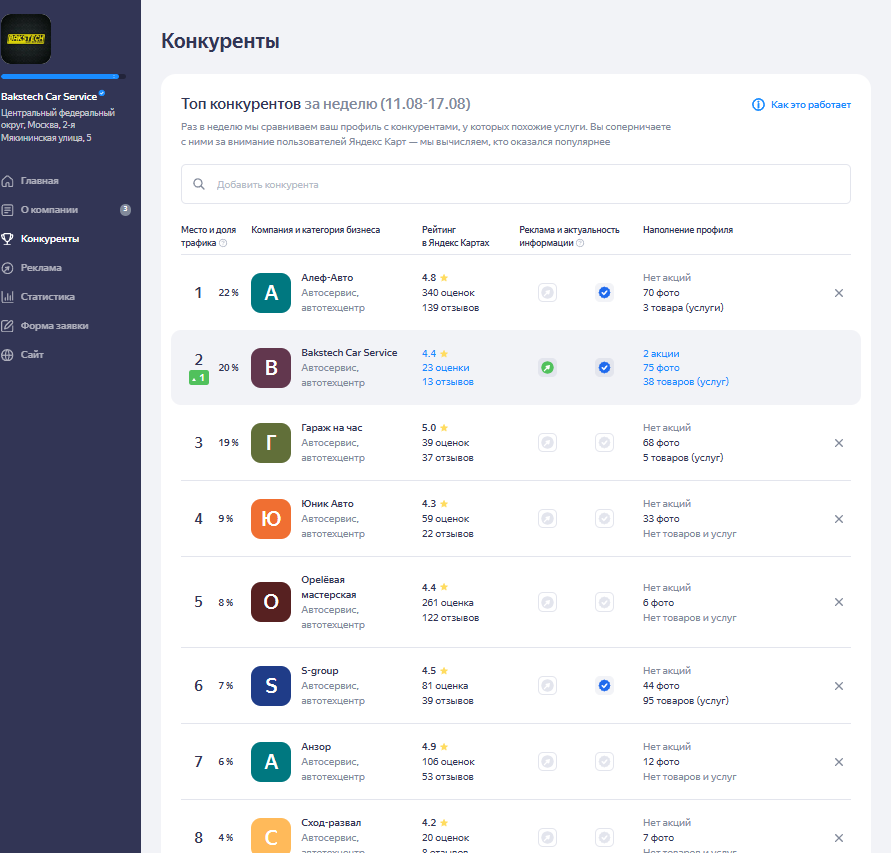Open Статистика sidebar section
Viewport: 891px width, 853px height.
point(47,297)
